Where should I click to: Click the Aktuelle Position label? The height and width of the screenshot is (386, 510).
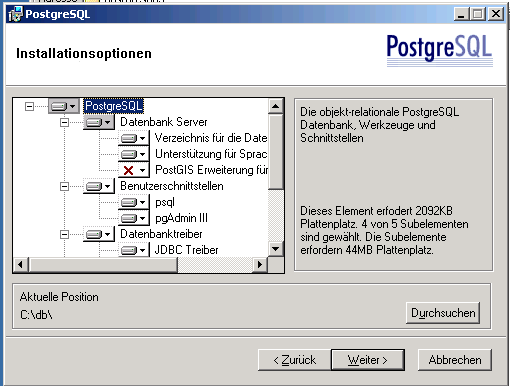tap(59, 297)
